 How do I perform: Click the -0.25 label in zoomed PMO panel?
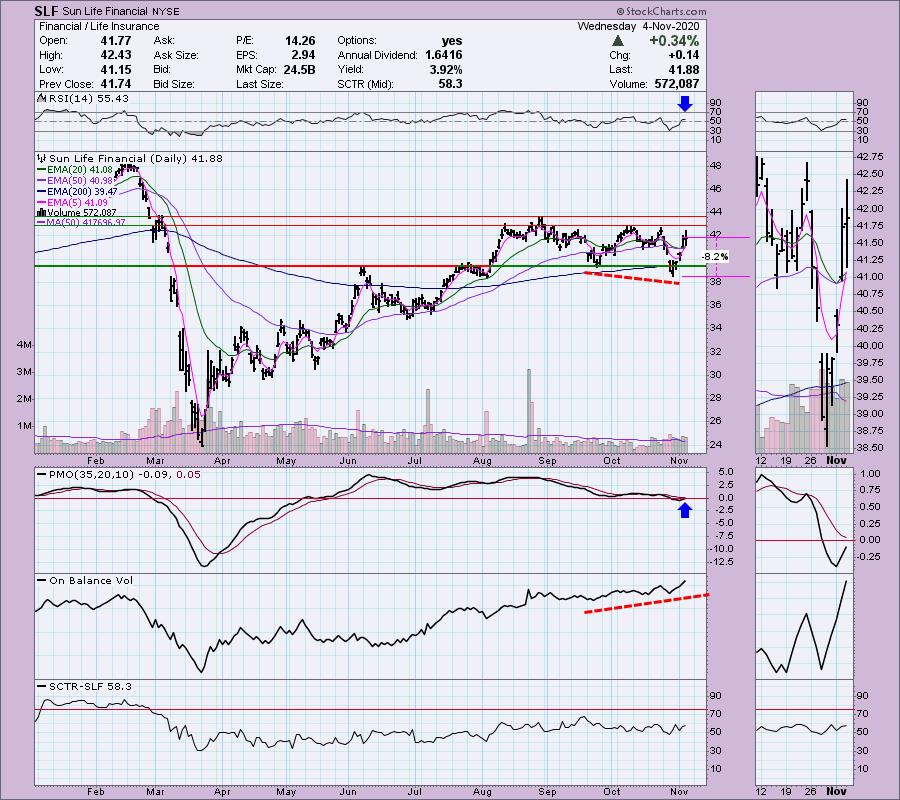coord(870,557)
